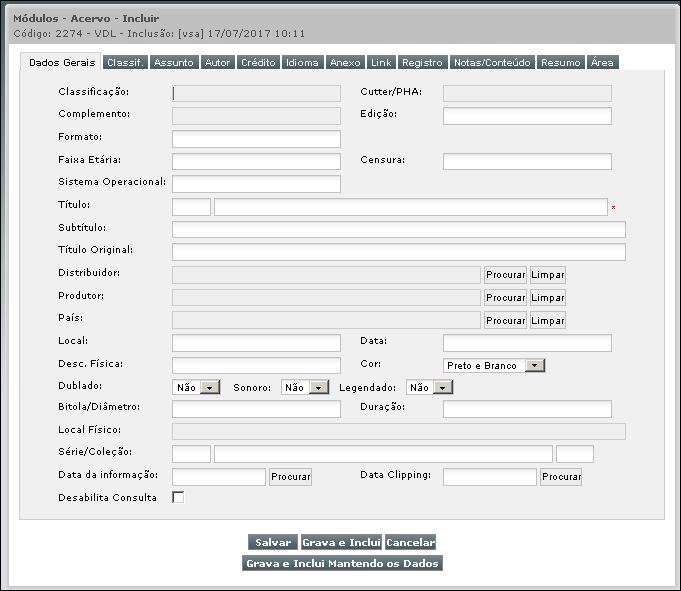
Task: Focus the Subtítulo input field
Action: point(399,229)
